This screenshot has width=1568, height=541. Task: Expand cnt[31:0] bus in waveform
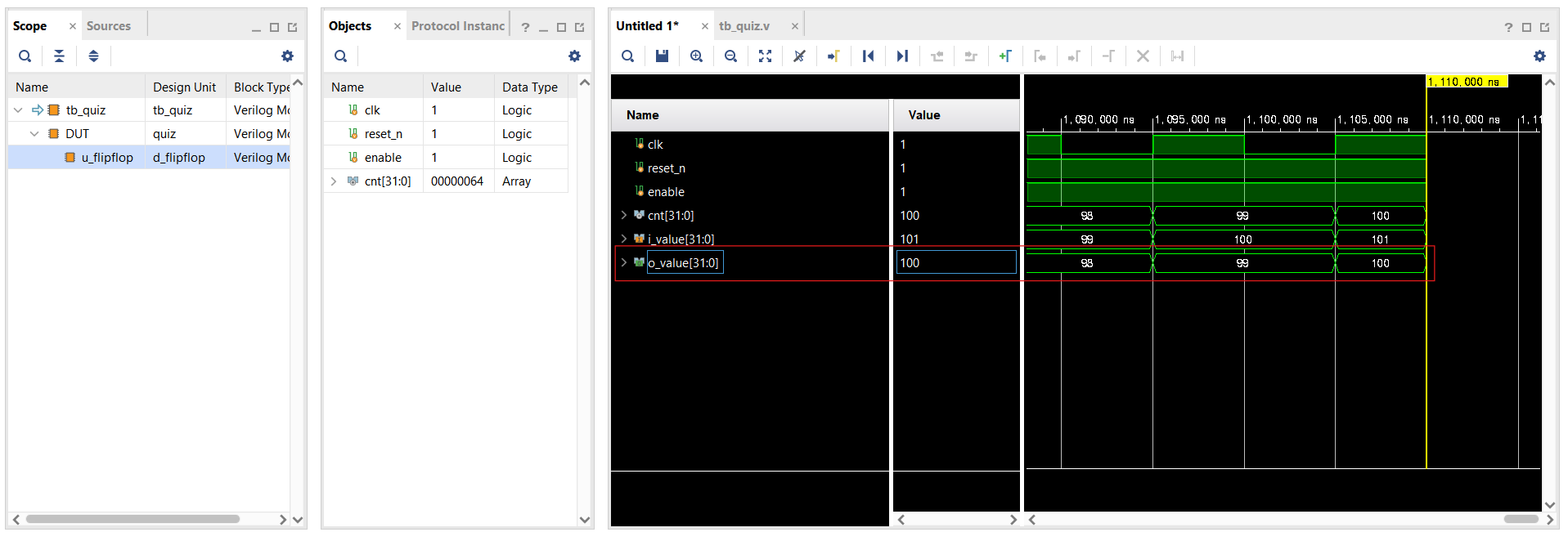click(x=624, y=216)
